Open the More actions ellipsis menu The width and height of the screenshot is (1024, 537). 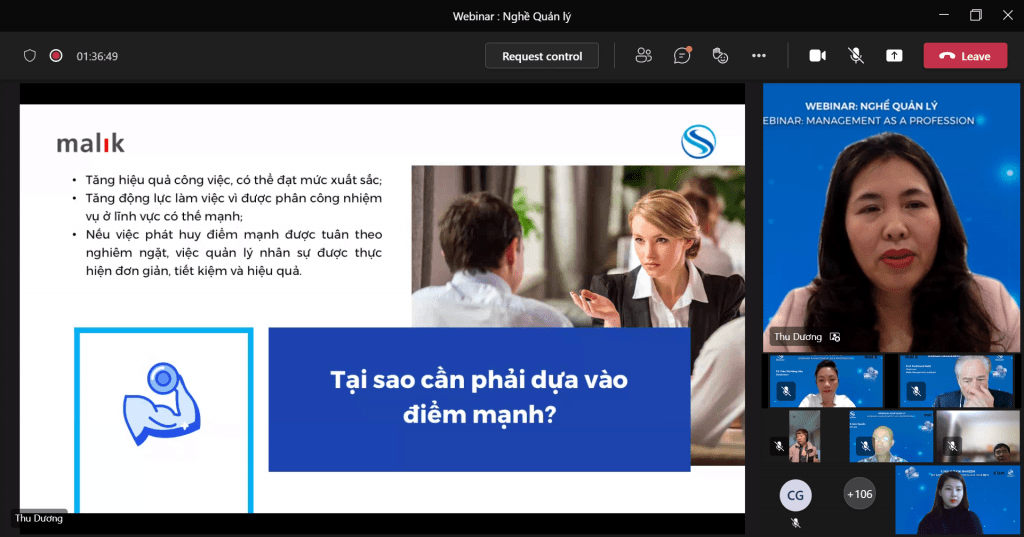759,56
